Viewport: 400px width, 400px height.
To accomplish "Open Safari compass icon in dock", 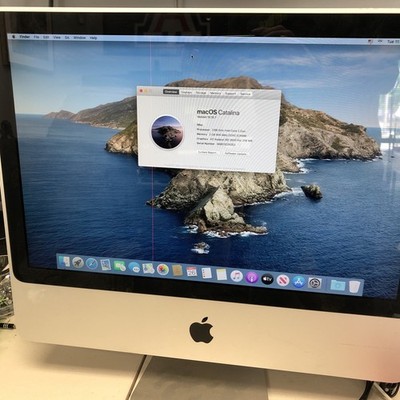I will pos(92,264).
